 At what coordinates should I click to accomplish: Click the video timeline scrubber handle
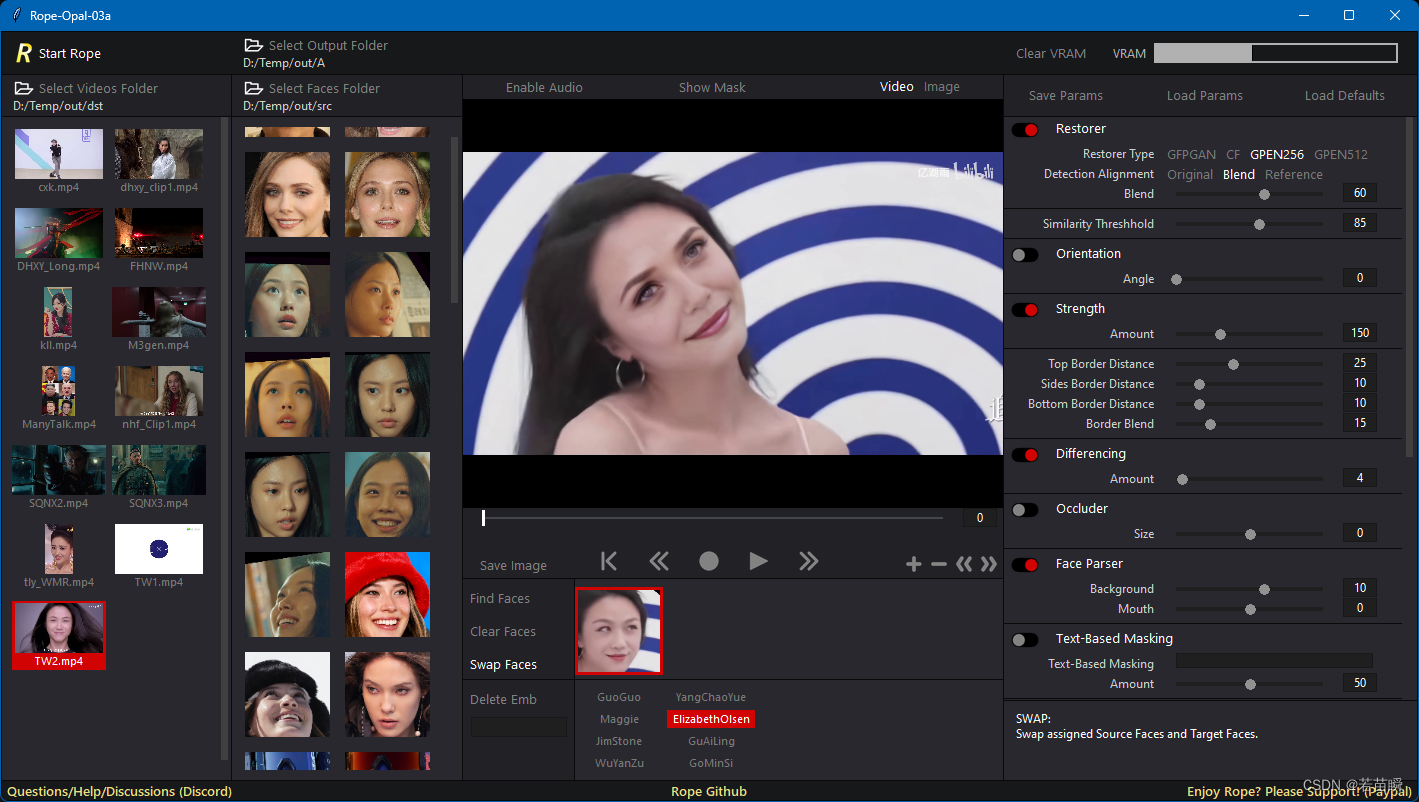pyautogui.click(x=483, y=518)
